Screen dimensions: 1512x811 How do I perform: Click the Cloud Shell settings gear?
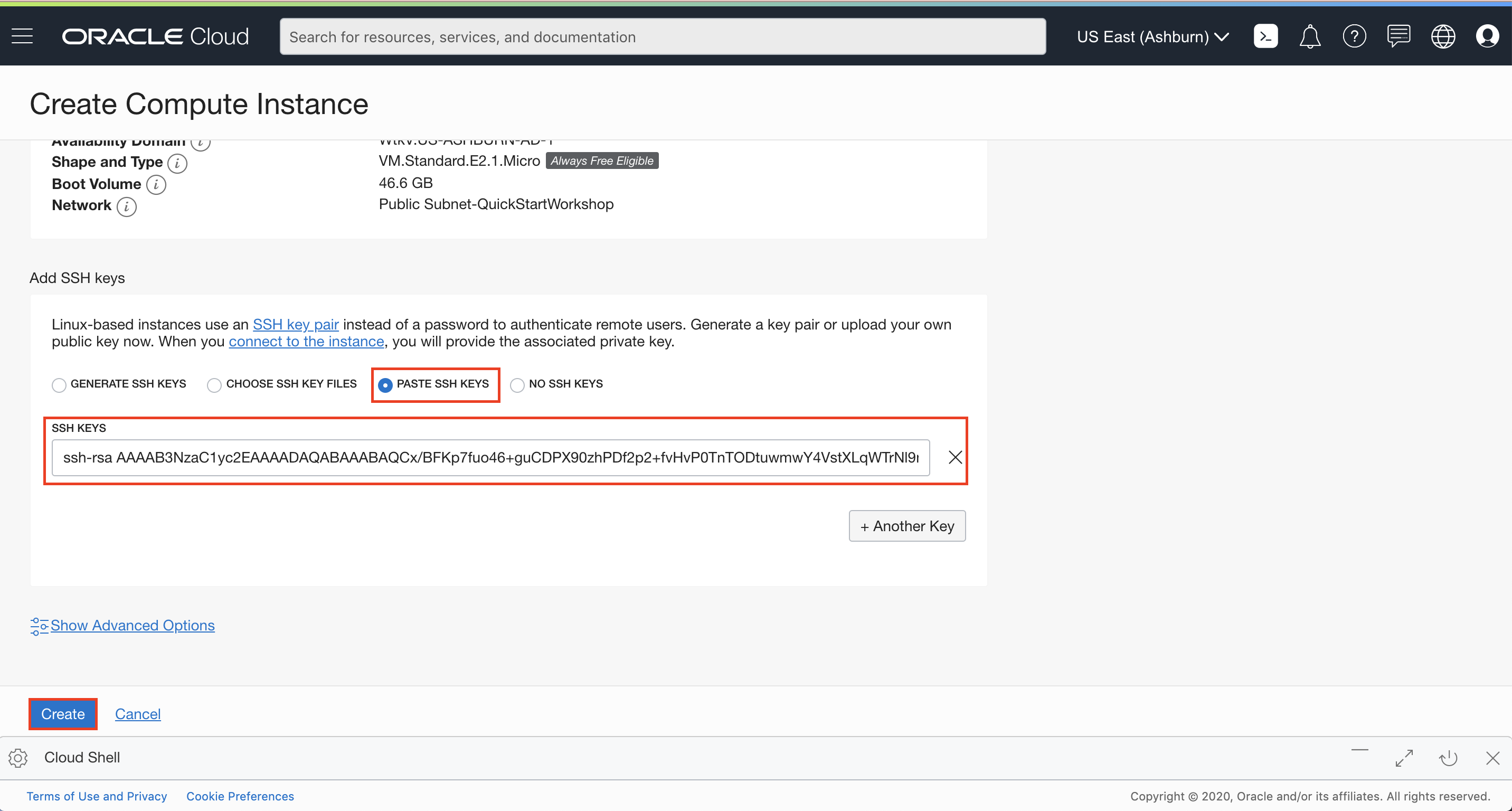(18, 758)
